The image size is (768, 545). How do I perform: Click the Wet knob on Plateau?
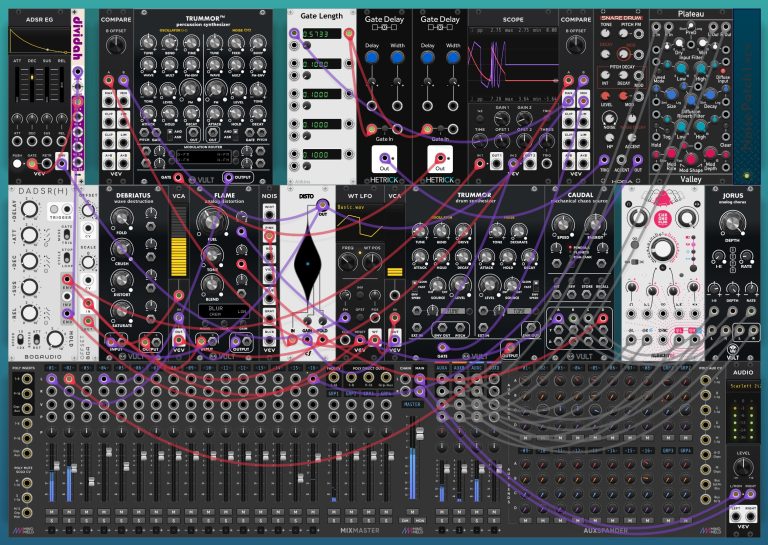702,43
